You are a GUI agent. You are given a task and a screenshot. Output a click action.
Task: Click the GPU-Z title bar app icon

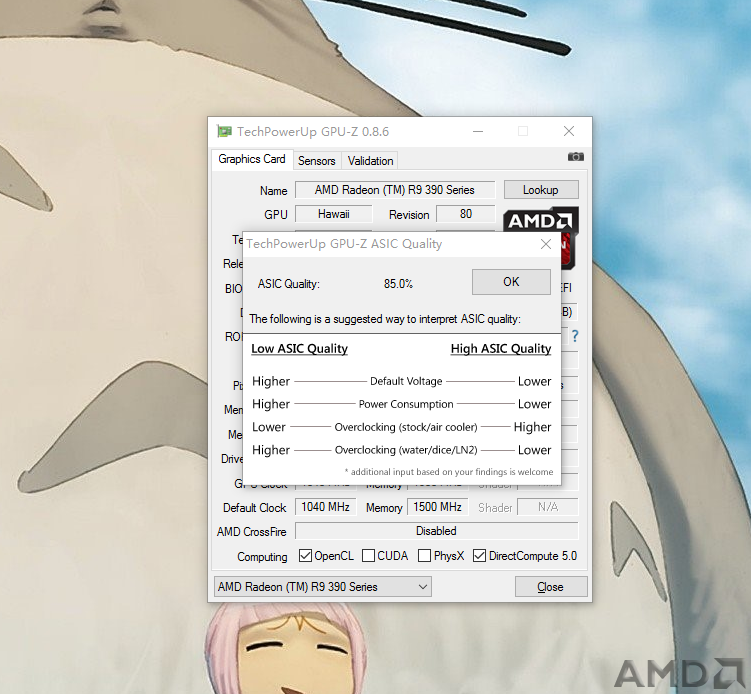coord(224,131)
